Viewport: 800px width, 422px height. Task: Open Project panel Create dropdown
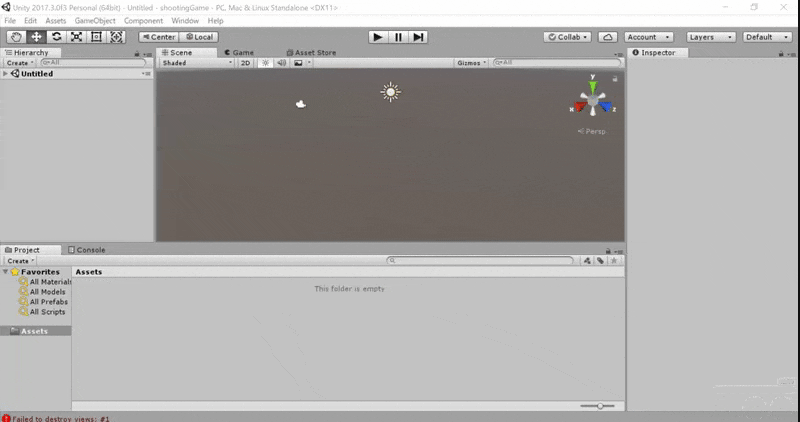tap(19, 261)
